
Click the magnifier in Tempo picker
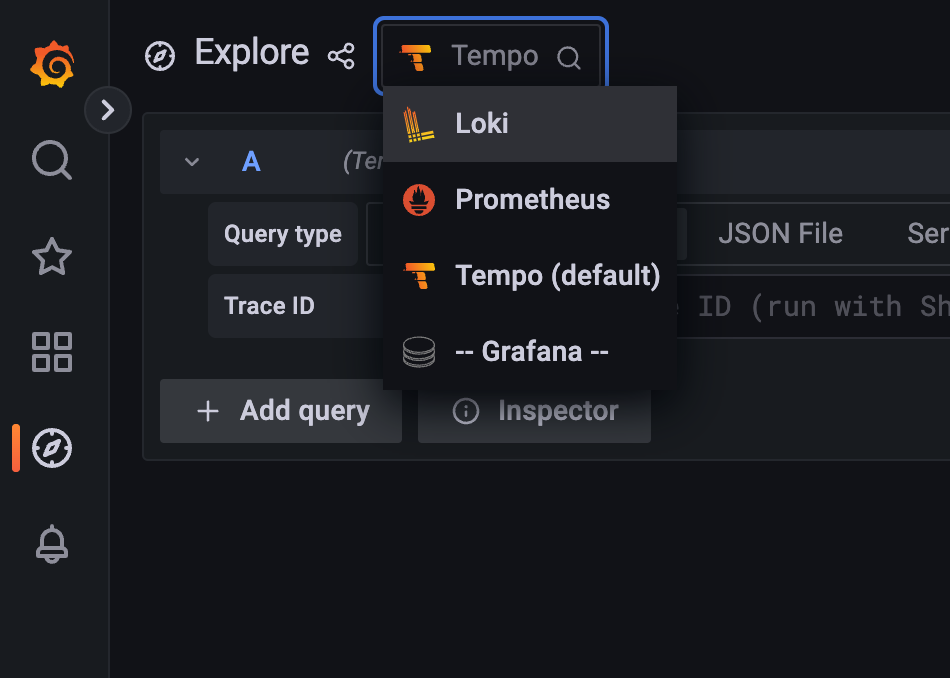pos(569,58)
